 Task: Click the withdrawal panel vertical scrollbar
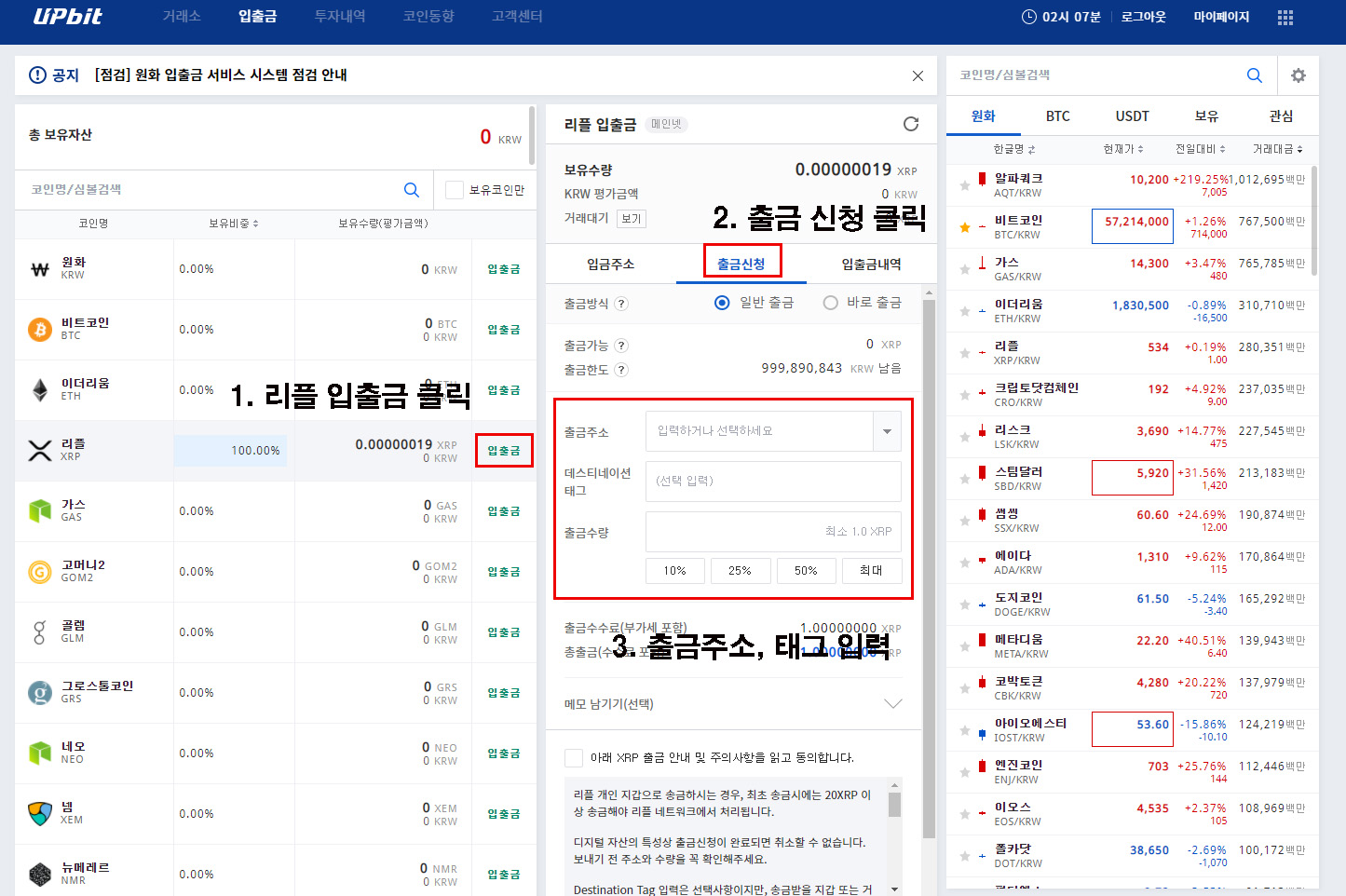tap(928, 568)
